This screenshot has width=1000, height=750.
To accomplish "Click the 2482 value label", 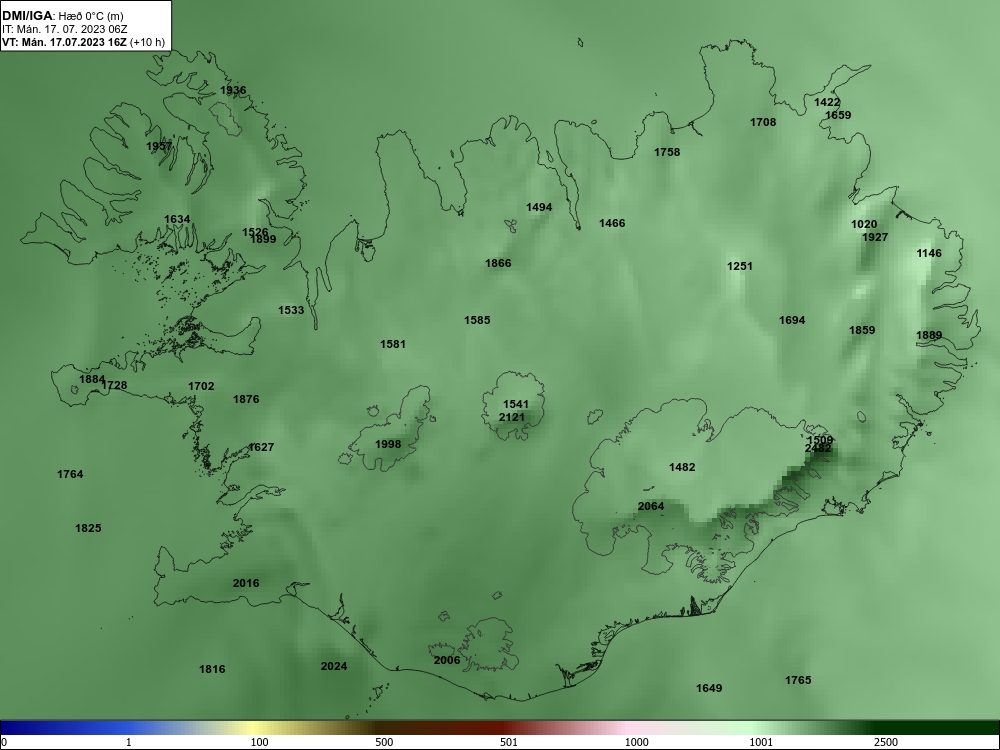I will pos(818,448).
